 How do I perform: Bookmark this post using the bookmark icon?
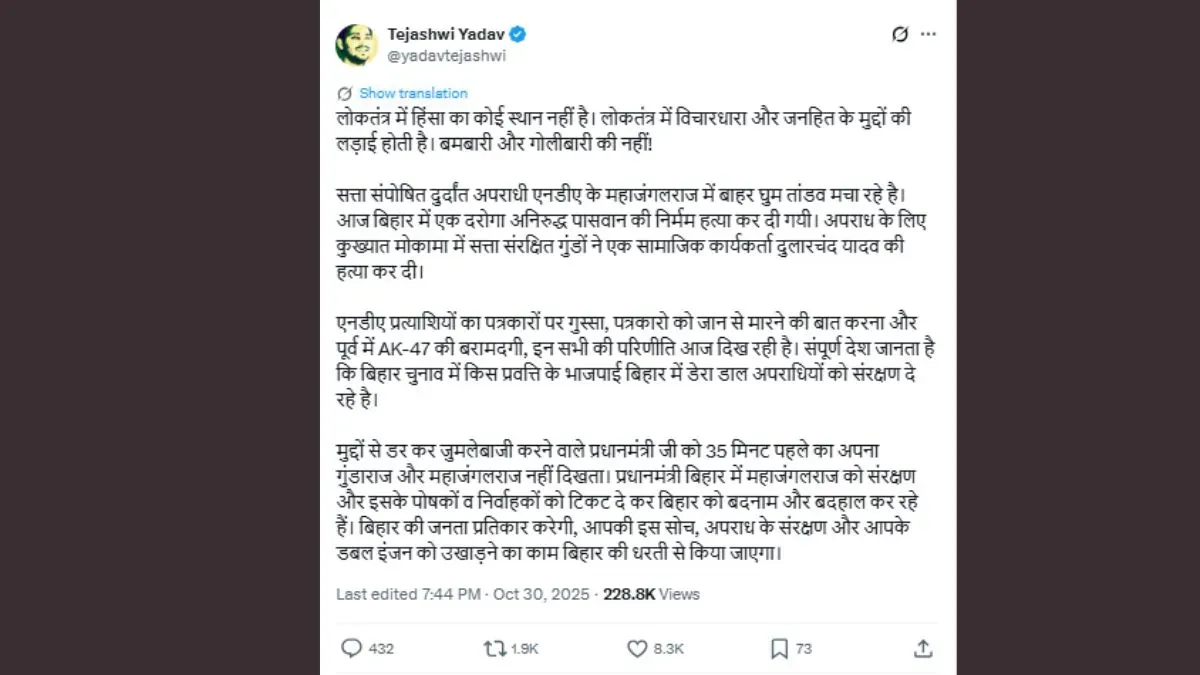point(779,648)
